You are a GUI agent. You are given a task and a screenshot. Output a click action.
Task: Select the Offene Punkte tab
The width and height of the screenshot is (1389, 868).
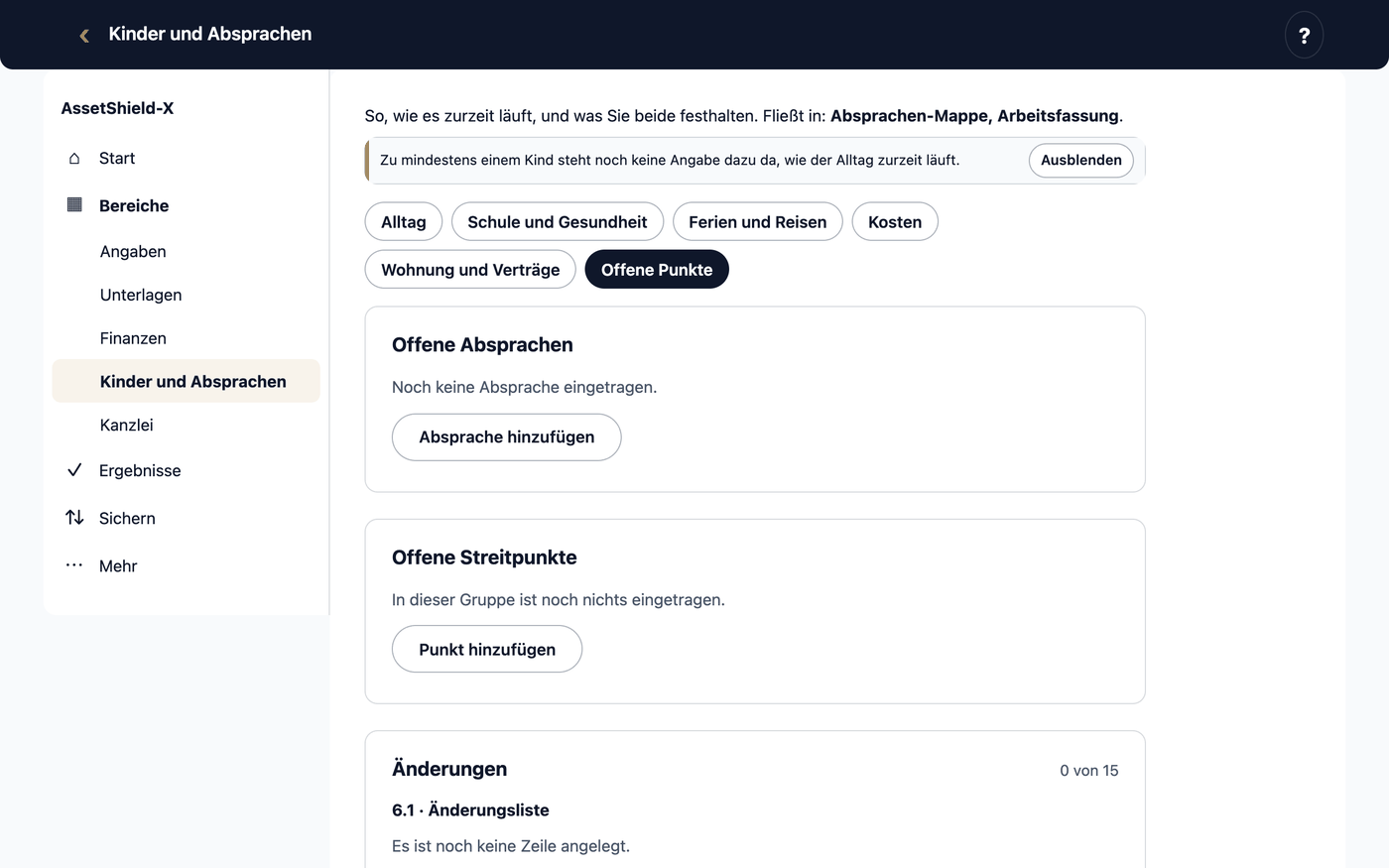coord(657,270)
